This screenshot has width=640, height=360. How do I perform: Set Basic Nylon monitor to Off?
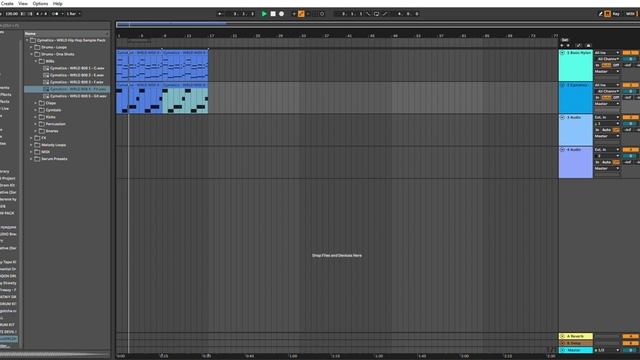[x=616, y=65]
